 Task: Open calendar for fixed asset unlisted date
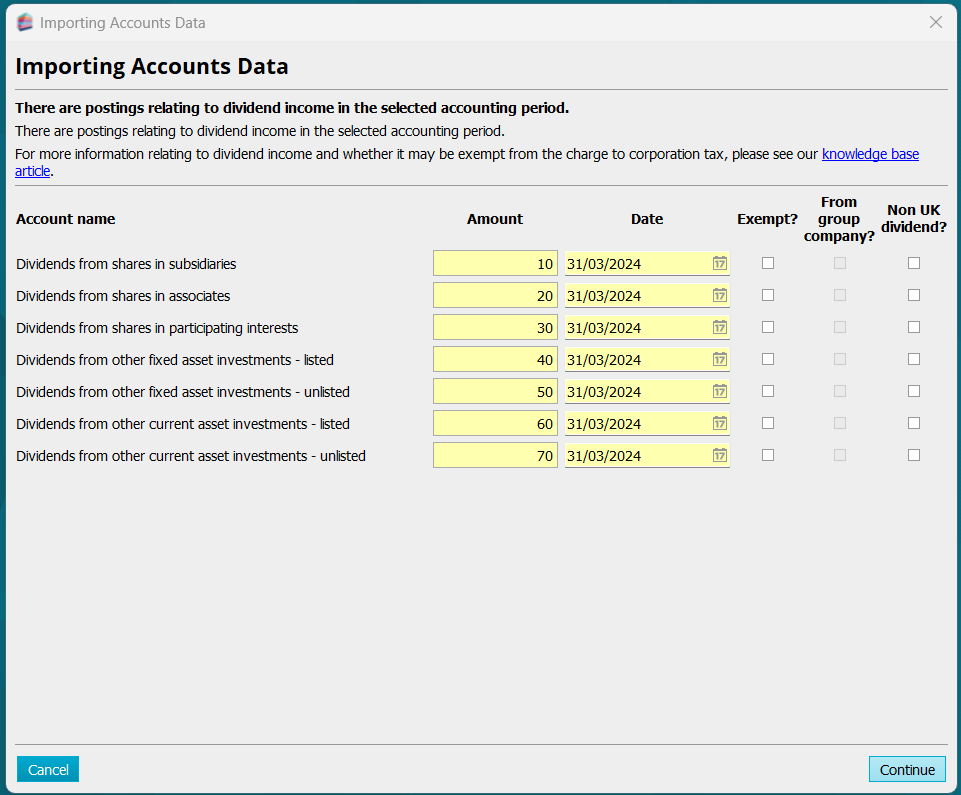719,392
